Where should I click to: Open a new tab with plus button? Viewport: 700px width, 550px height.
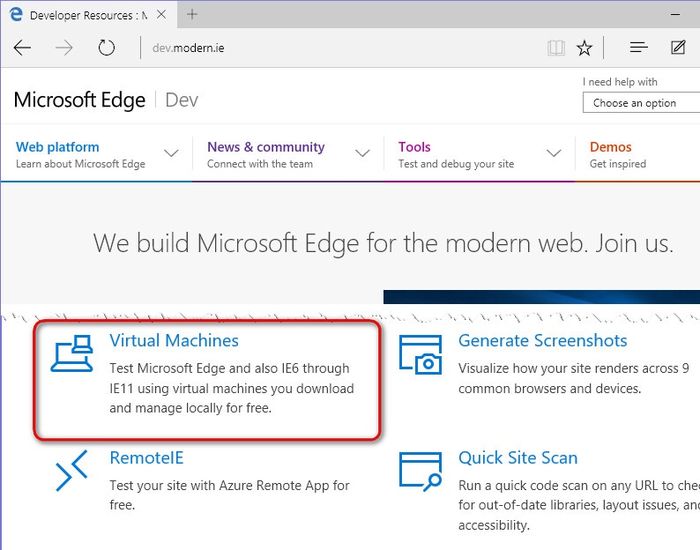click(192, 14)
